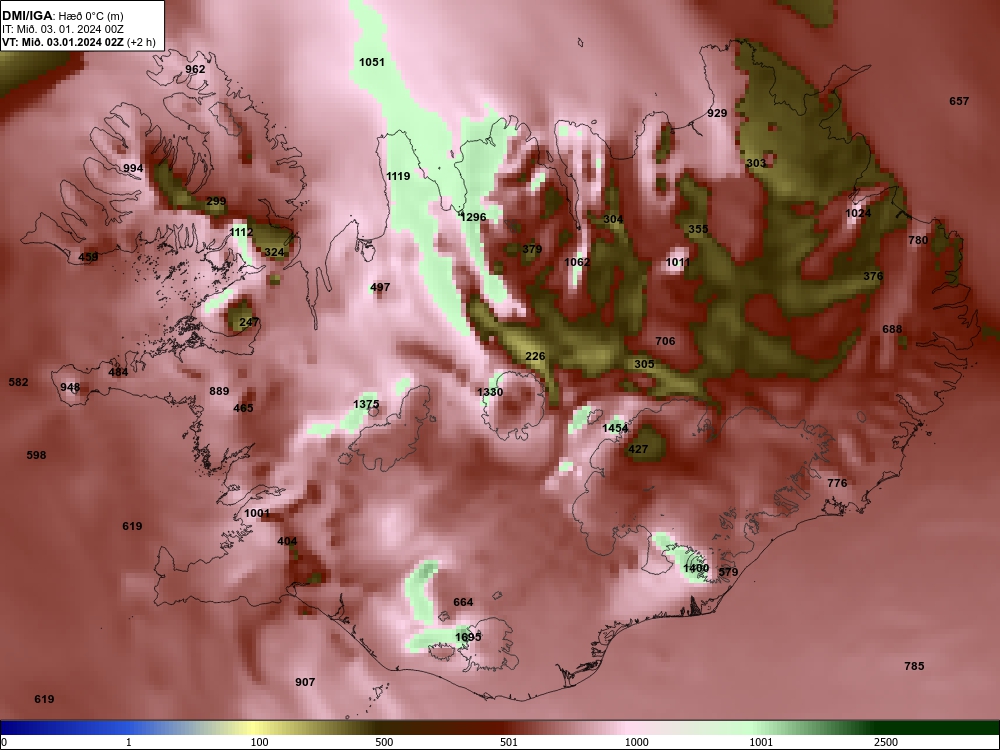Select the 1011 label

[x=677, y=261]
